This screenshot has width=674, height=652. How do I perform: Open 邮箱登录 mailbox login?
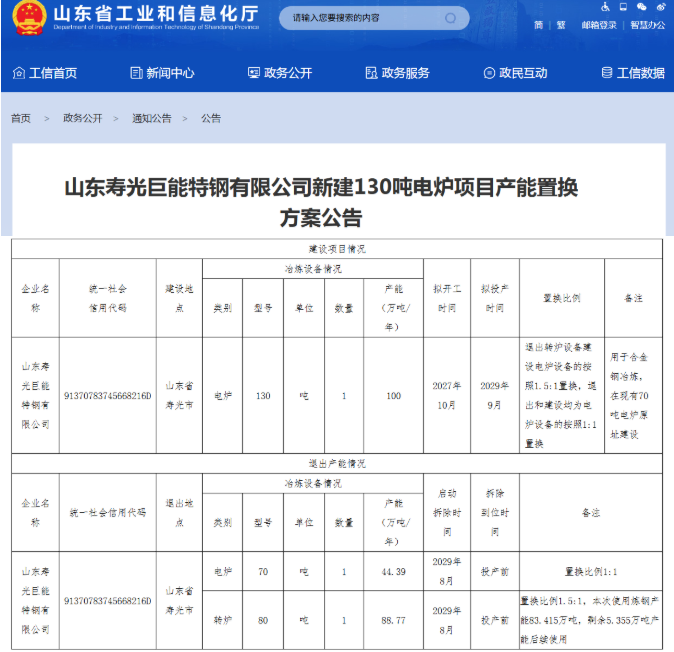(599, 25)
